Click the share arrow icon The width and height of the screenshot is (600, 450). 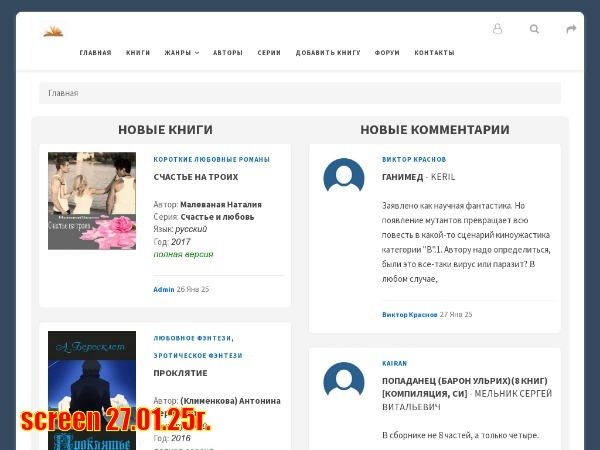click(571, 29)
